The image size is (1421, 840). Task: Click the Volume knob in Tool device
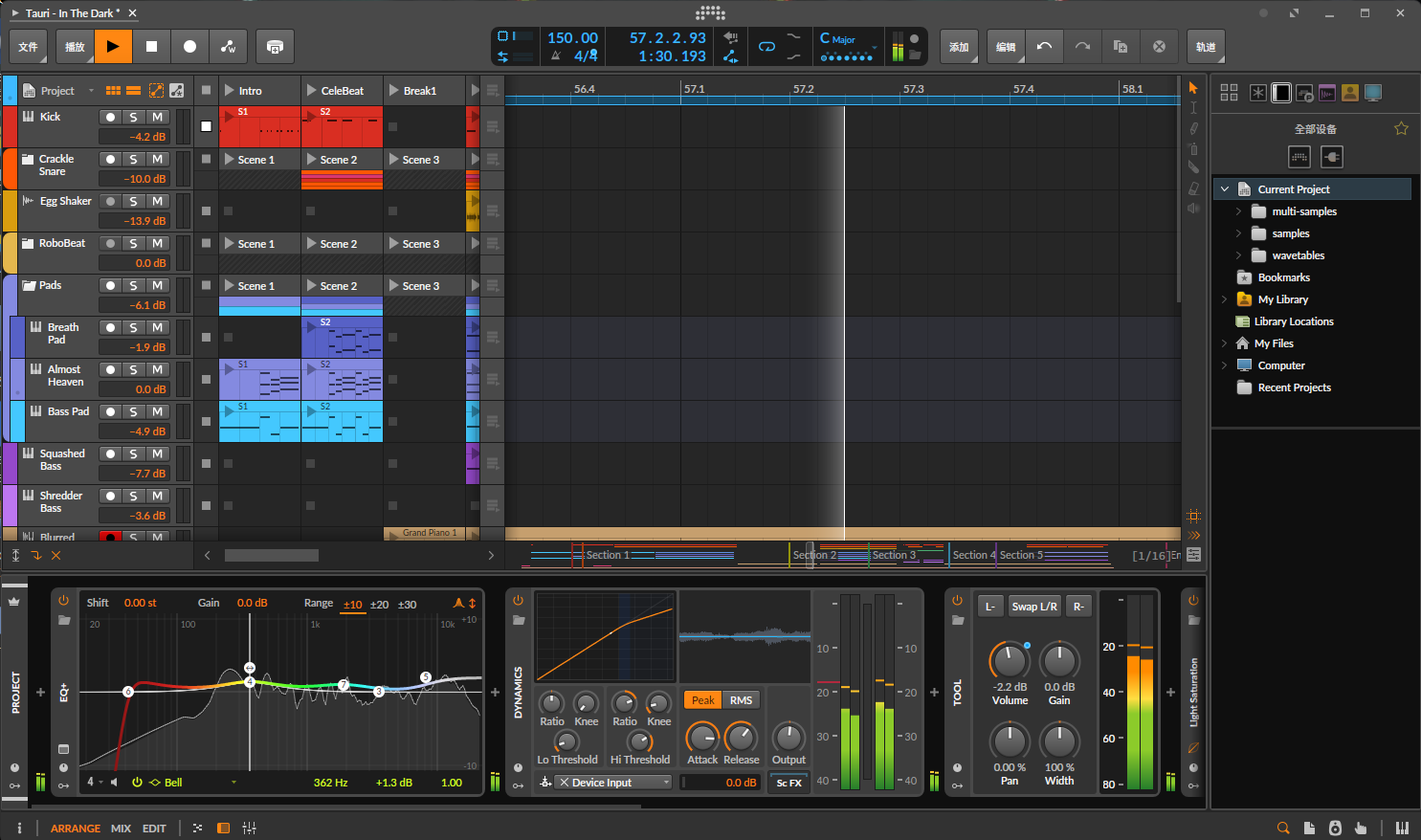1009,660
